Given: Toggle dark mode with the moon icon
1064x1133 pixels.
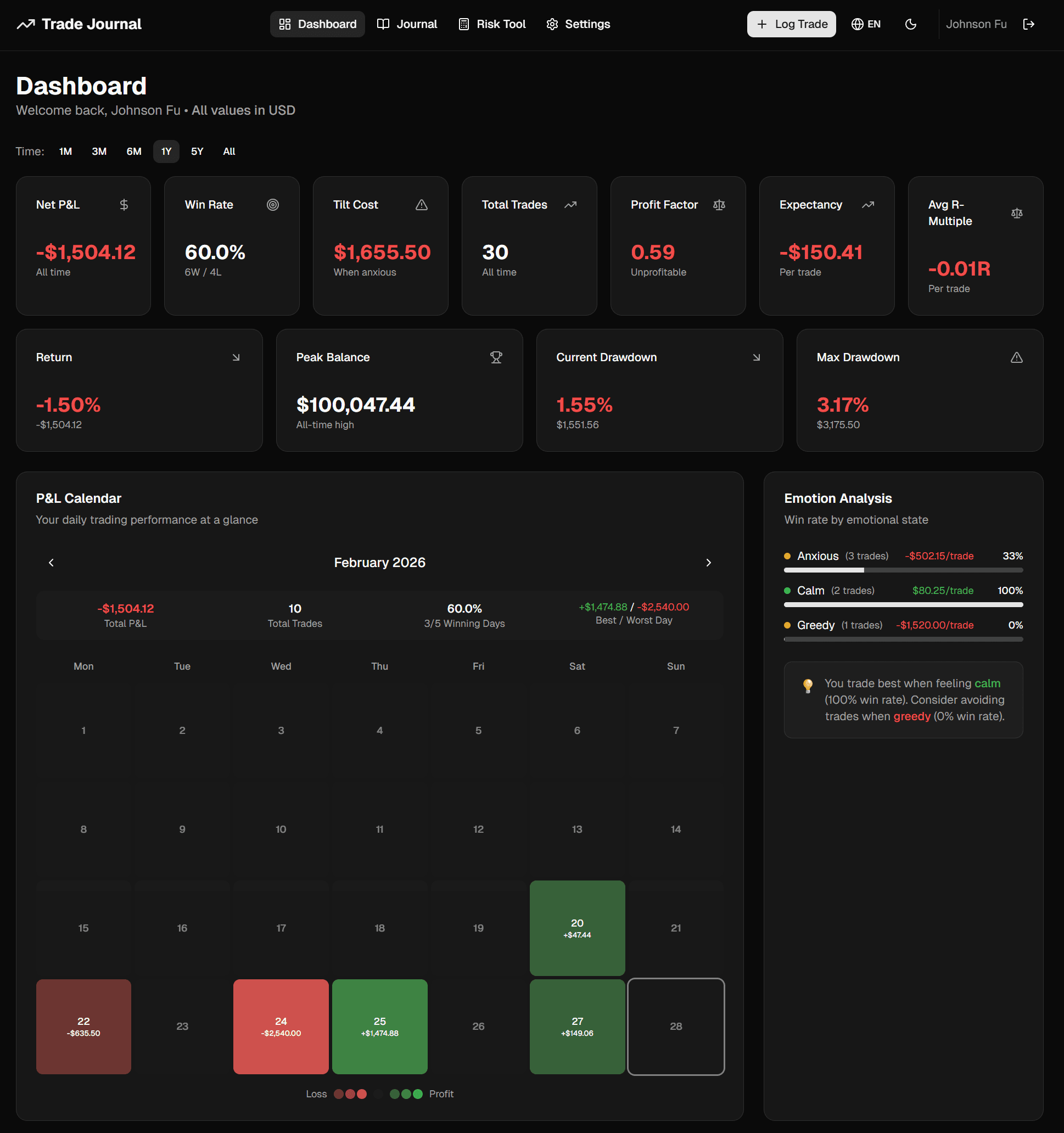Looking at the screenshot, I should click(x=910, y=24).
